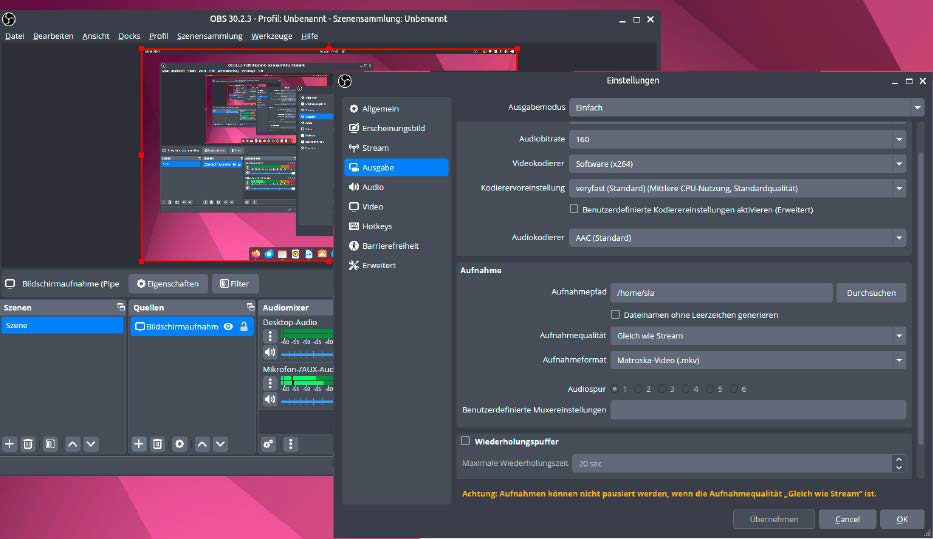933x539 pixels.
Task: Increase Maximale Wiederholungszeit with stepper arrow
Action: point(898,459)
